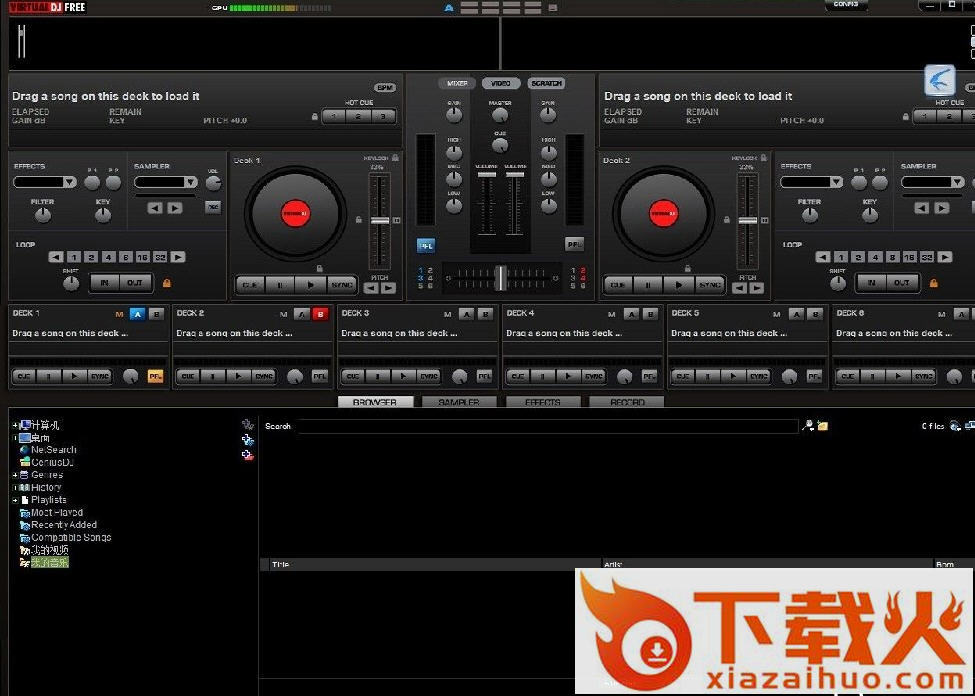
Task: Pause playback on Deck 2
Action: 649,285
